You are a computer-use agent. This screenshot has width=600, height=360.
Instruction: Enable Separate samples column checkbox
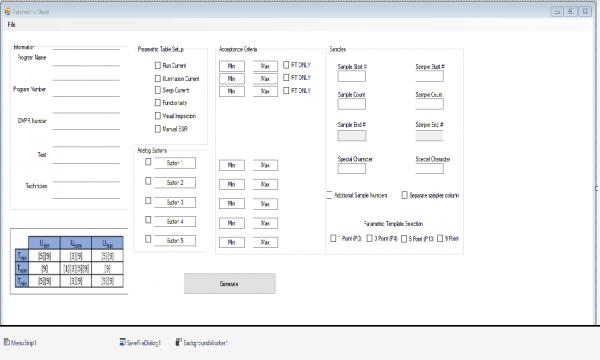coord(404,195)
